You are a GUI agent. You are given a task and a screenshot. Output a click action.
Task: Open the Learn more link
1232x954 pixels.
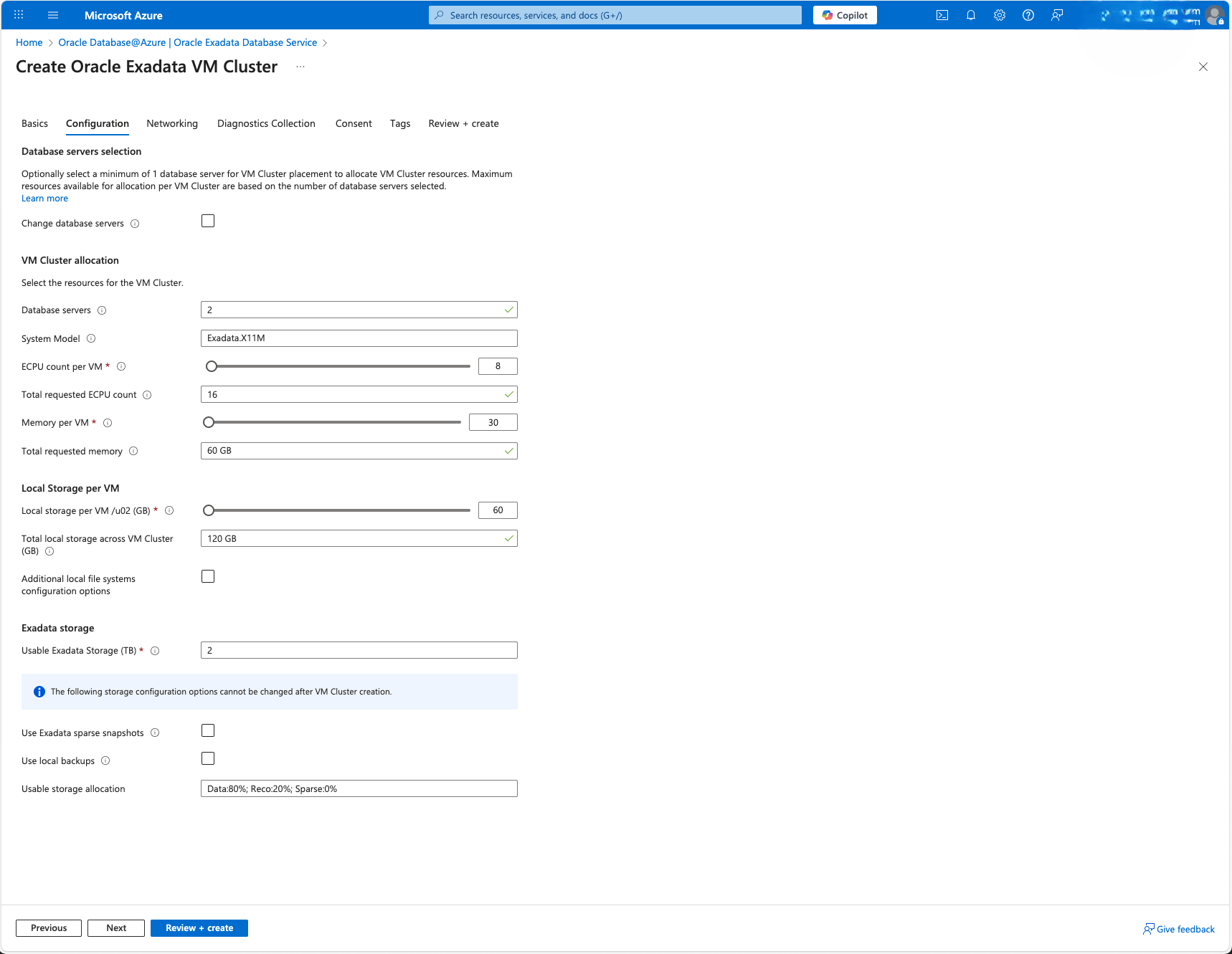(44, 198)
